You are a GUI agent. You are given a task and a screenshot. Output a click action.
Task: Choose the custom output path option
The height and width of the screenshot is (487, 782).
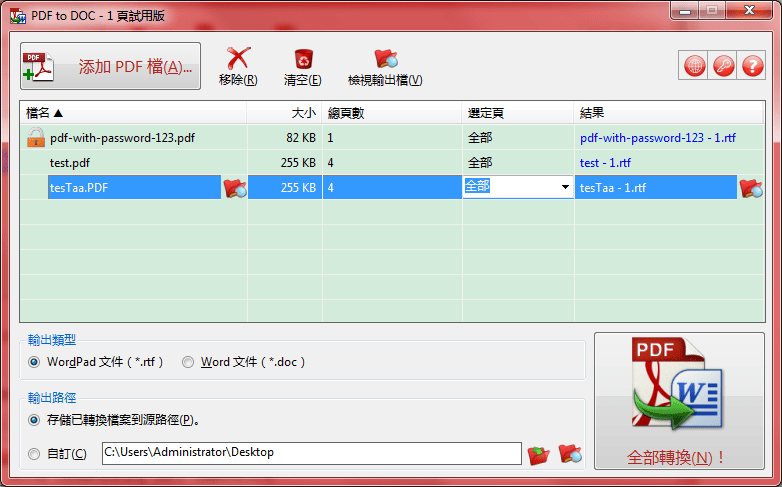point(57,454)
